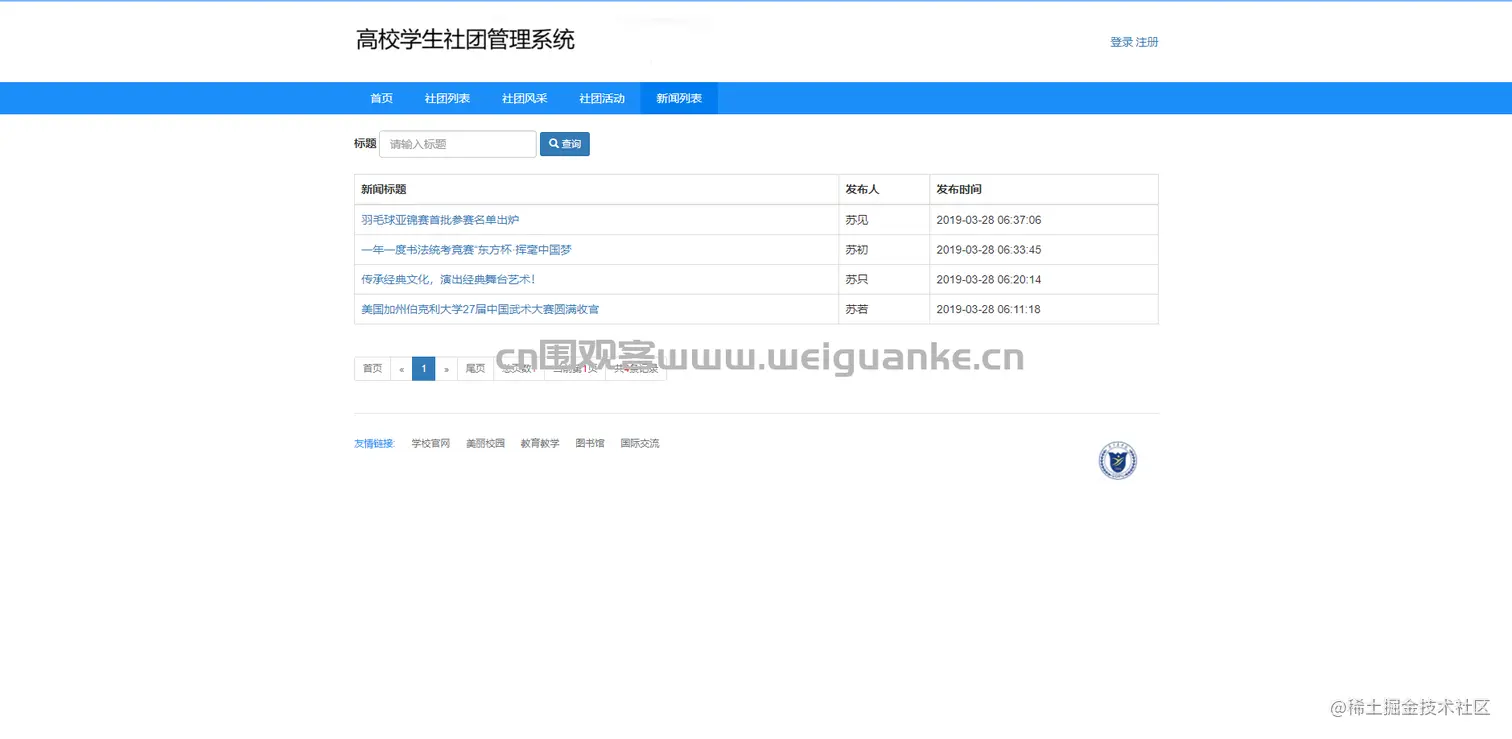Screen dimensions: 1512x739
Task: Open the 学校官网 footer link
Action: 431,443
